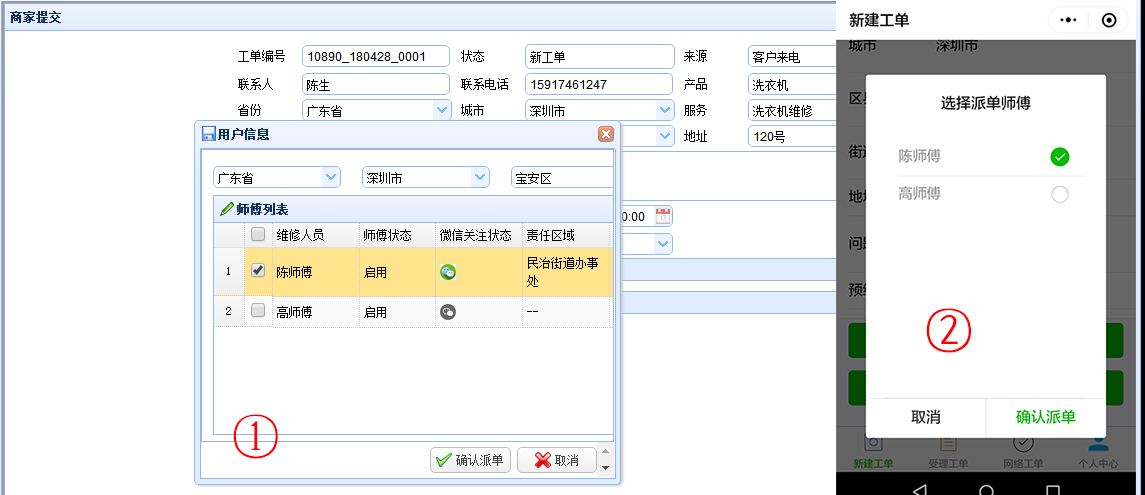Viewport: 1145px width, 495px height.
Task: Click pencil icon beside 师傅列表
Action: coord(226,209)
